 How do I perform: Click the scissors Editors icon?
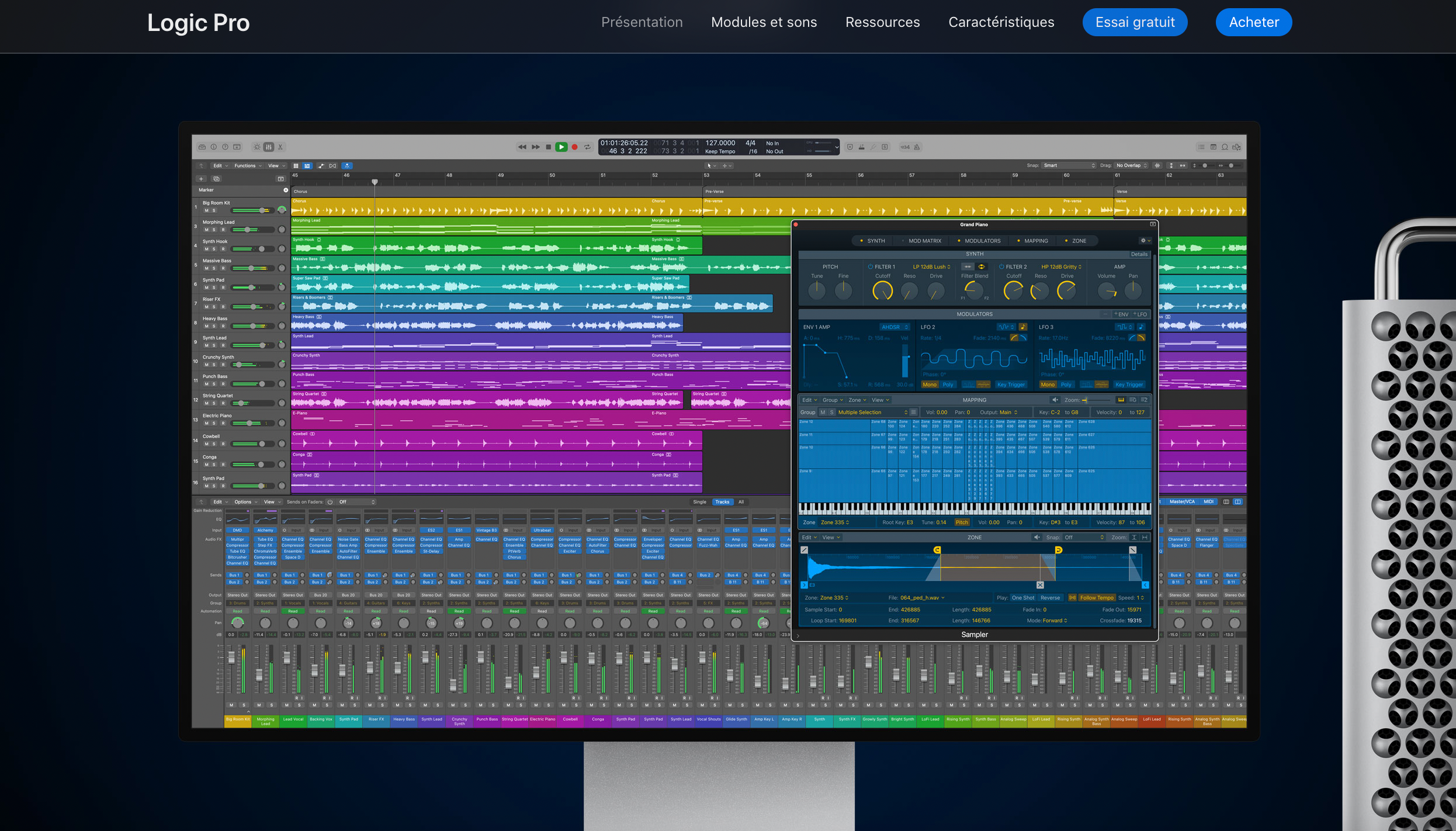[x=280, y=147]
